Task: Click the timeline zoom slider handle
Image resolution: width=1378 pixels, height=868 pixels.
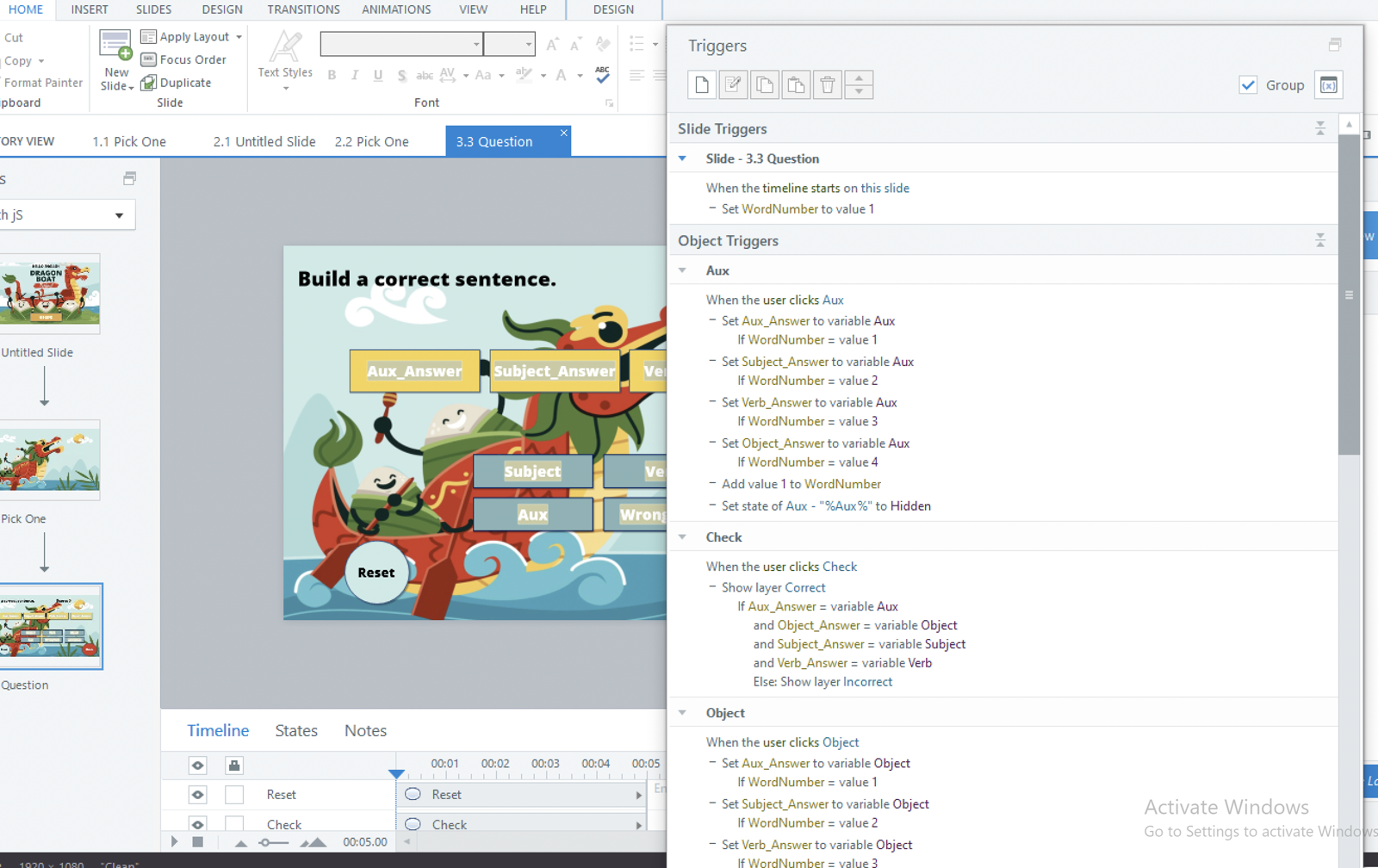Action: pos(264,842)
